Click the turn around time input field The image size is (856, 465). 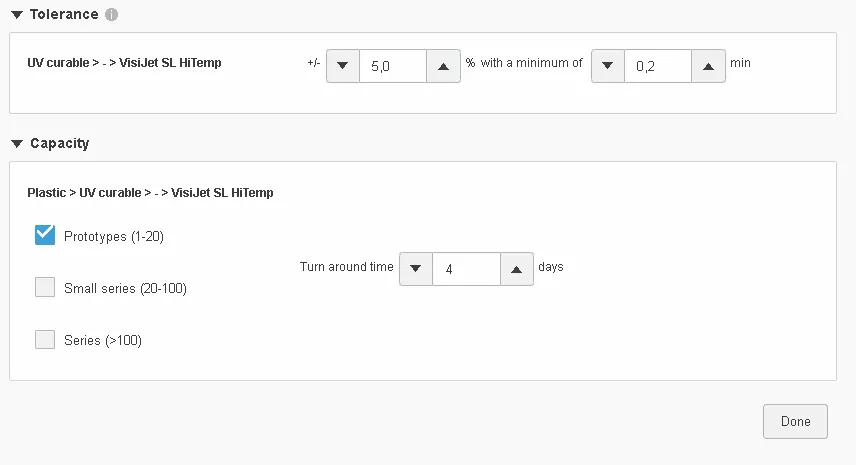coord(466,269)
